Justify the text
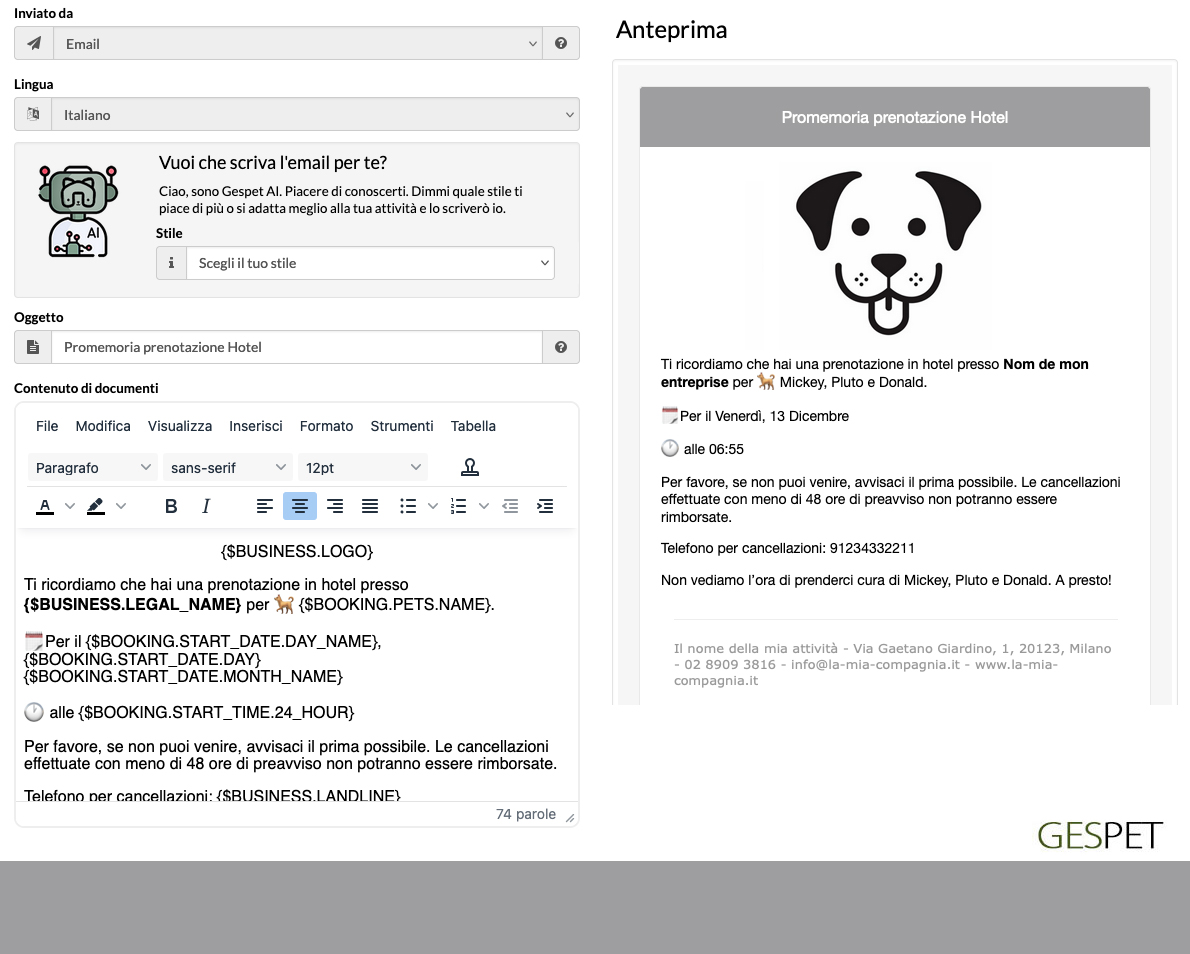 tap(370, 505)
